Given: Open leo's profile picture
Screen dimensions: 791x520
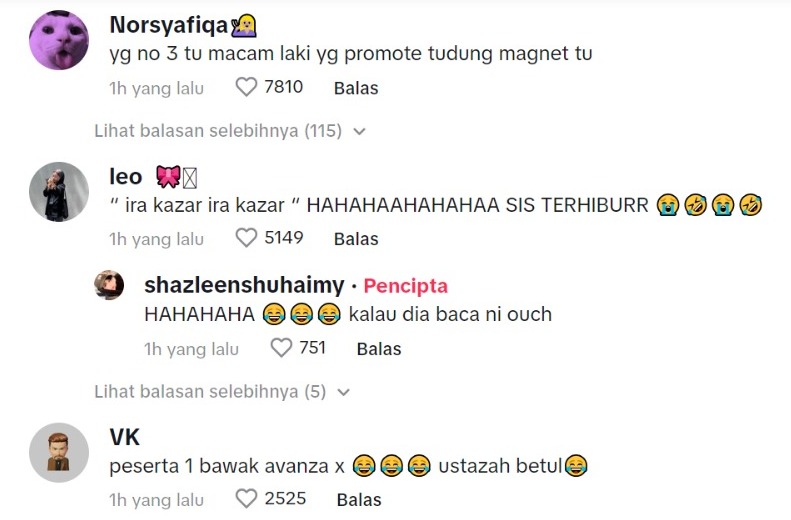Looking at the screenshot, I should (x=59, y=192).
